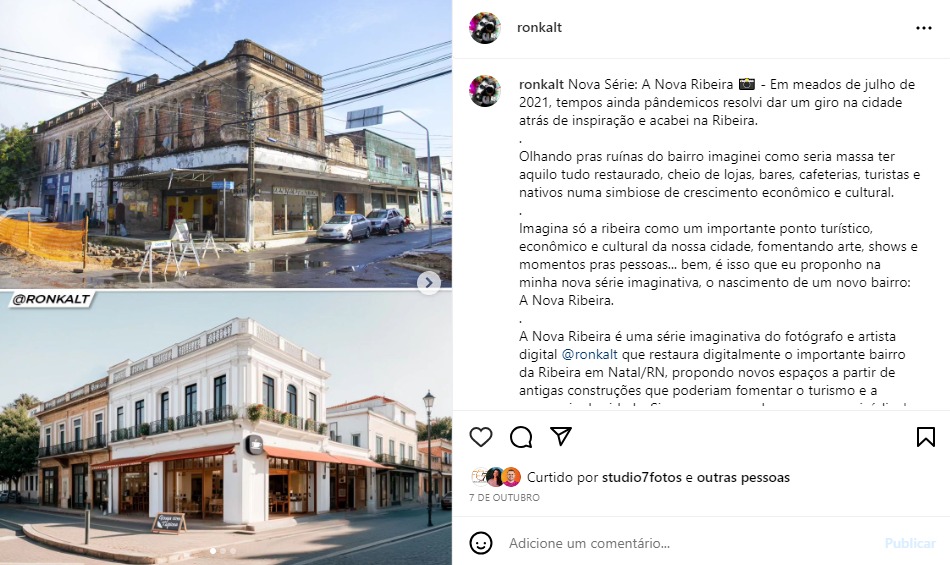Open the three-dot more options menu
The height and width of the screenshot is (565, 950).
(x=924, y=28)
